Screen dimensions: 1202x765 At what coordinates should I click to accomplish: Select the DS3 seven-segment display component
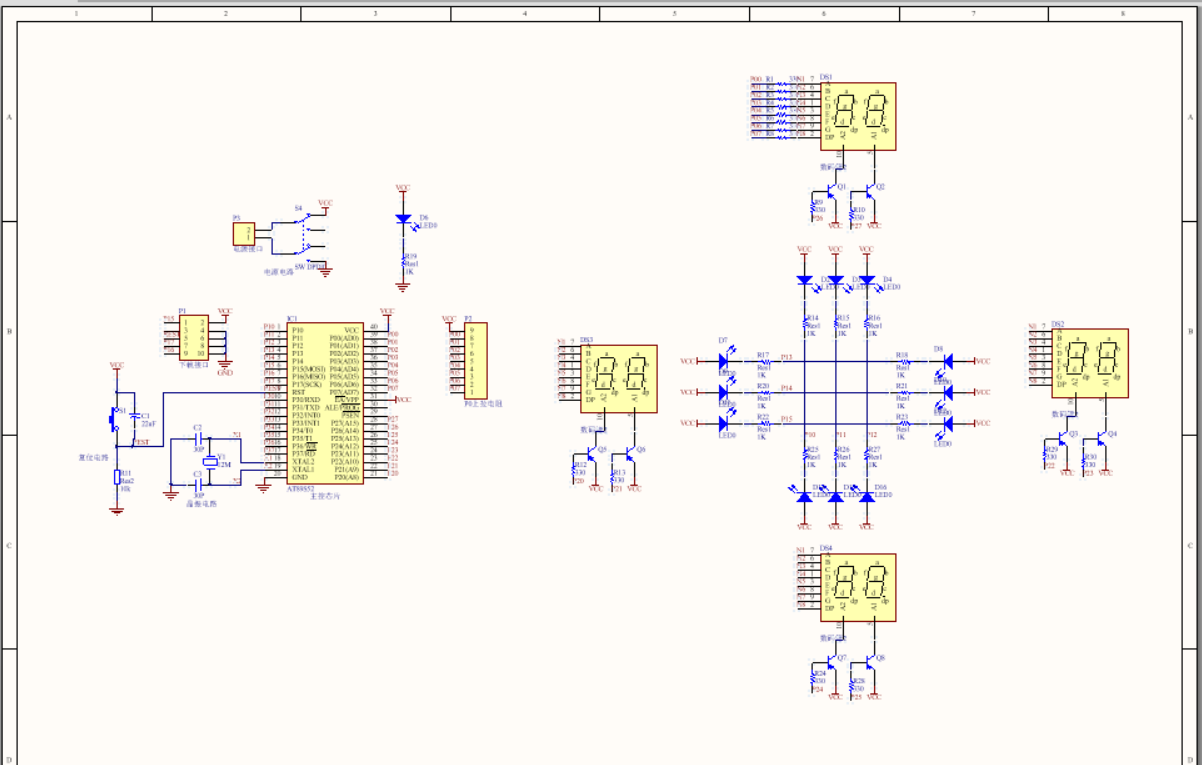[619, 378]
